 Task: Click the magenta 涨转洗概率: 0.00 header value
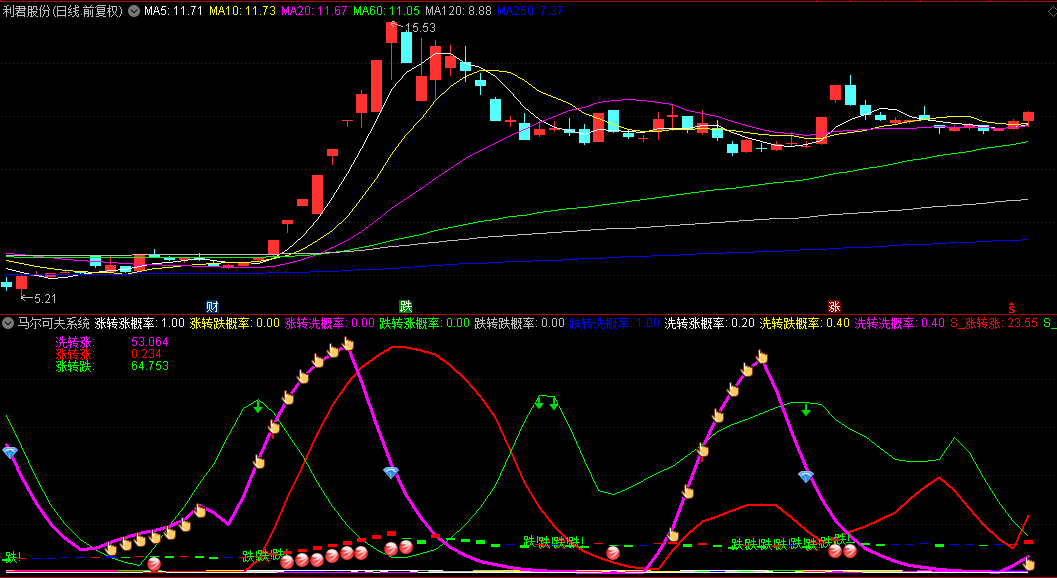[330, 323]
